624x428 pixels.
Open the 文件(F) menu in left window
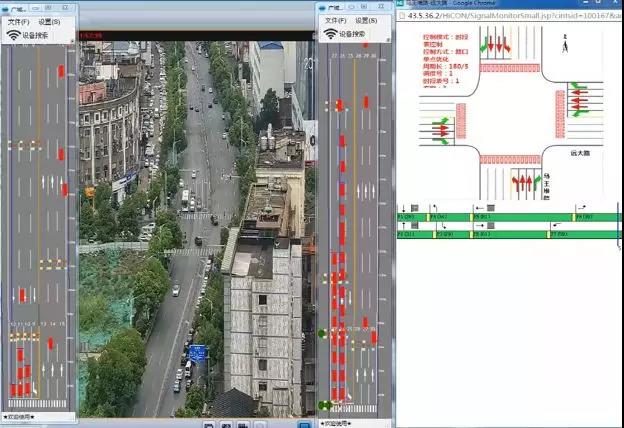(18, 21)
